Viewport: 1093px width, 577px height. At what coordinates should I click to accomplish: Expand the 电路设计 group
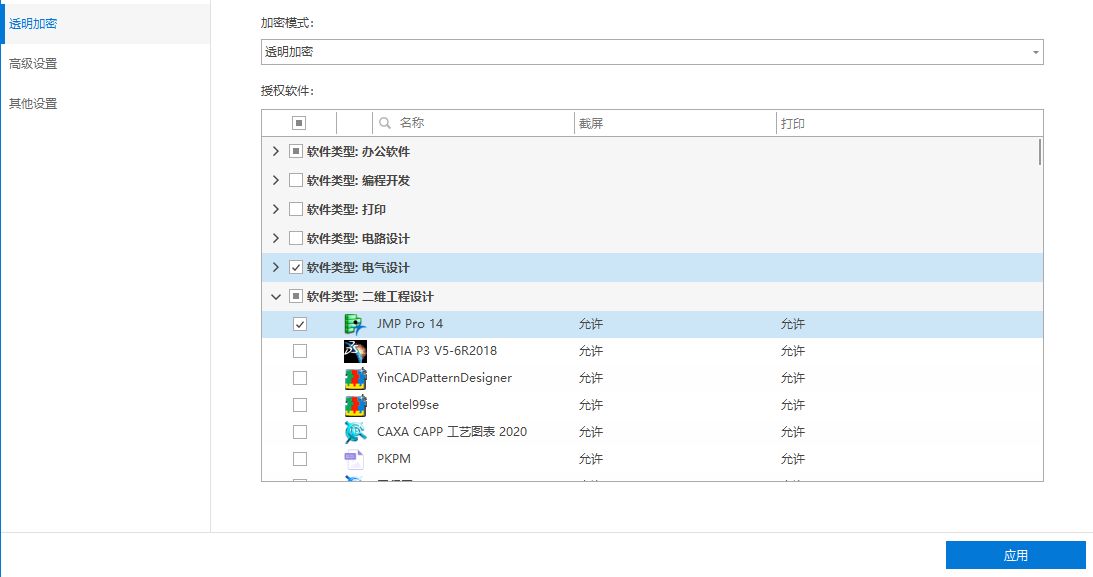coord(276,238)
